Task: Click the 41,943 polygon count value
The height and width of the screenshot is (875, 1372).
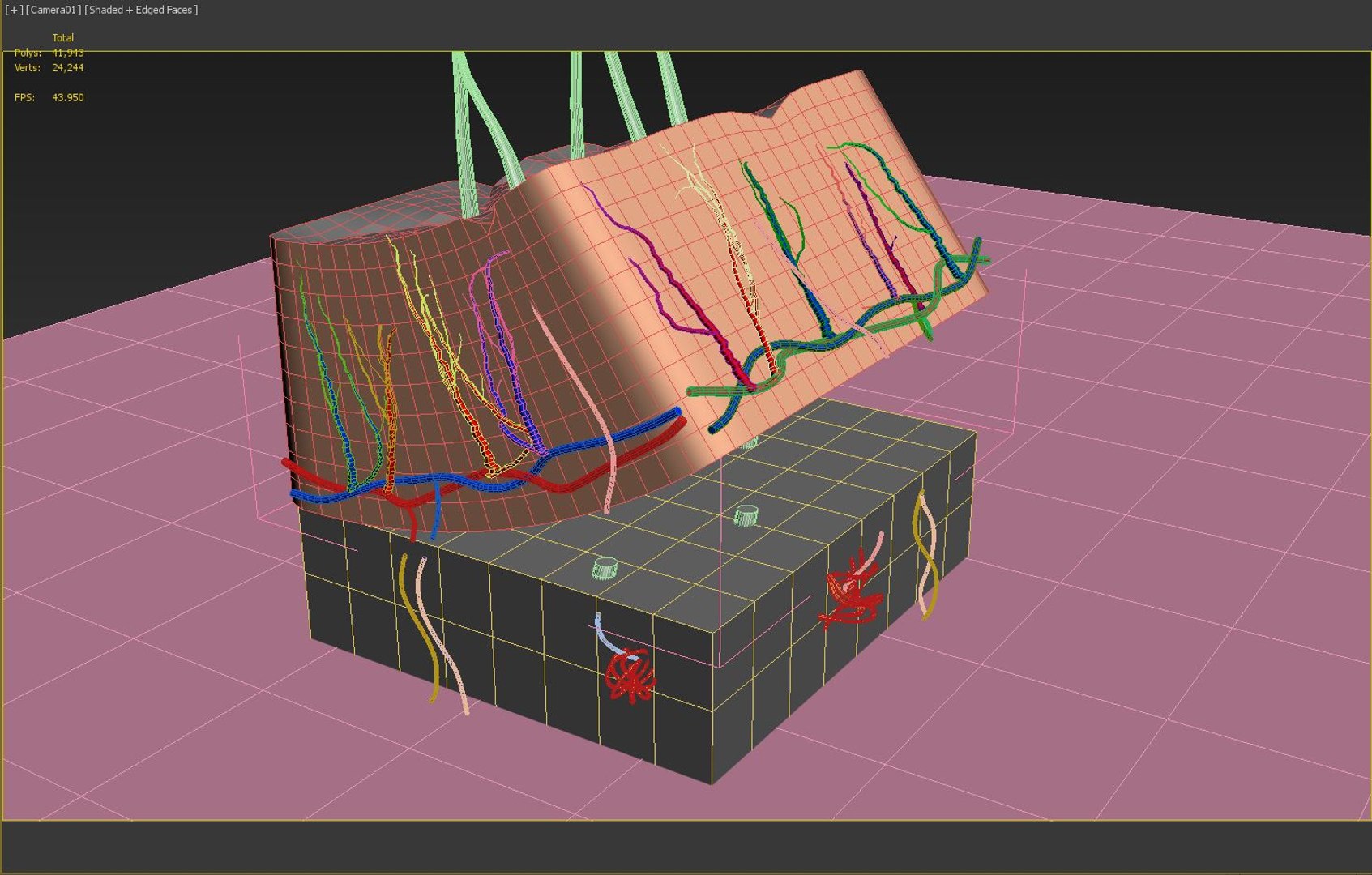Action: 67,53
